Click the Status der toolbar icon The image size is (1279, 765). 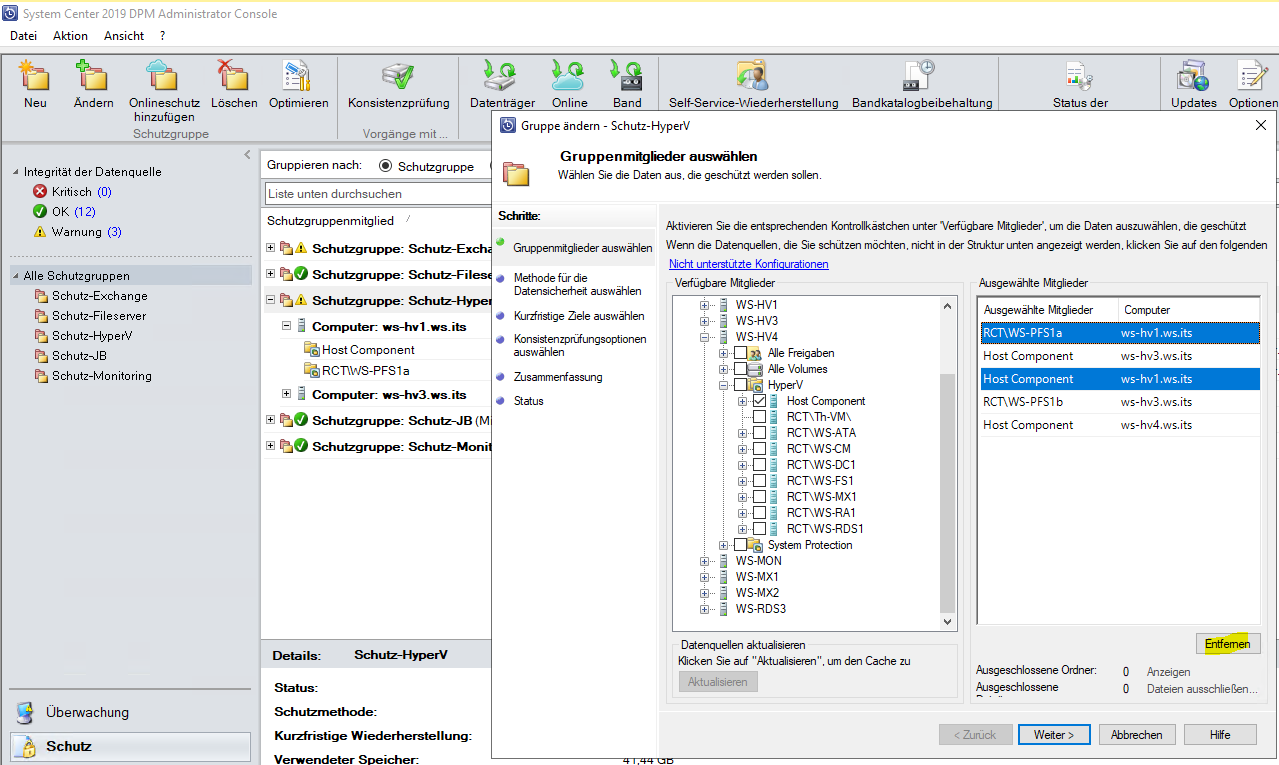[1080, 77]
